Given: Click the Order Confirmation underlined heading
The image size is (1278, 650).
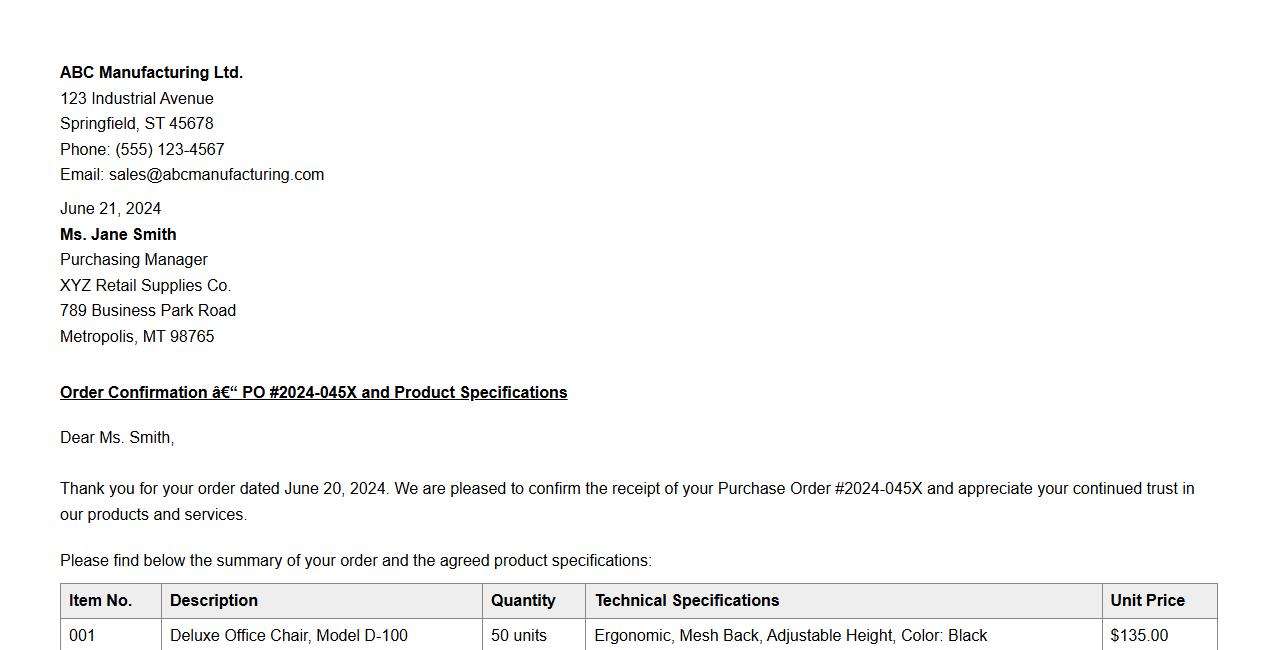Looking at the screenshot, I should tap(313, 393).
